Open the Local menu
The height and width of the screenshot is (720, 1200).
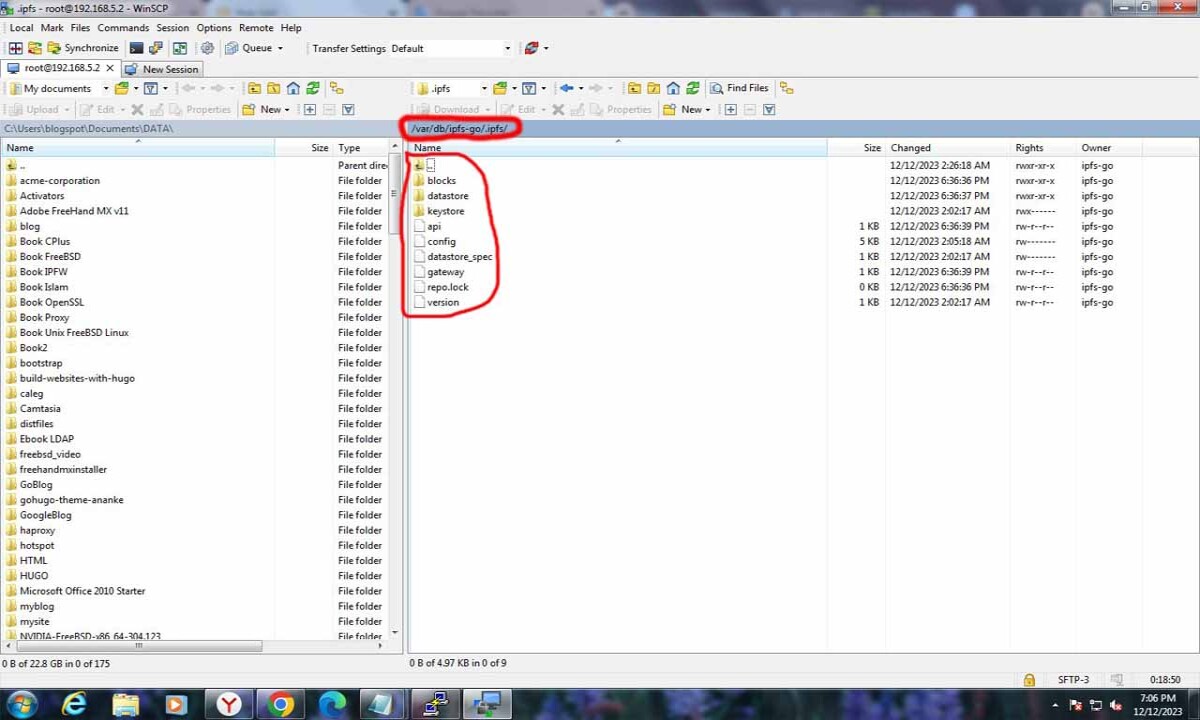(21, 28)
